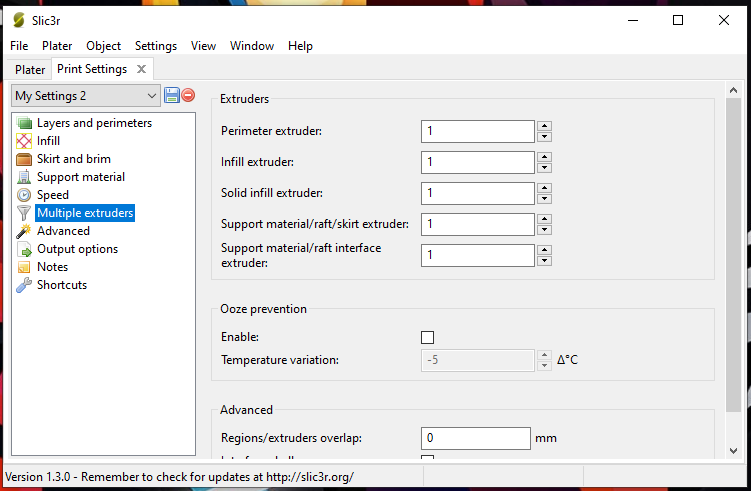
Task: Click the Layers and perimeters icon
Action: [24, 123]
